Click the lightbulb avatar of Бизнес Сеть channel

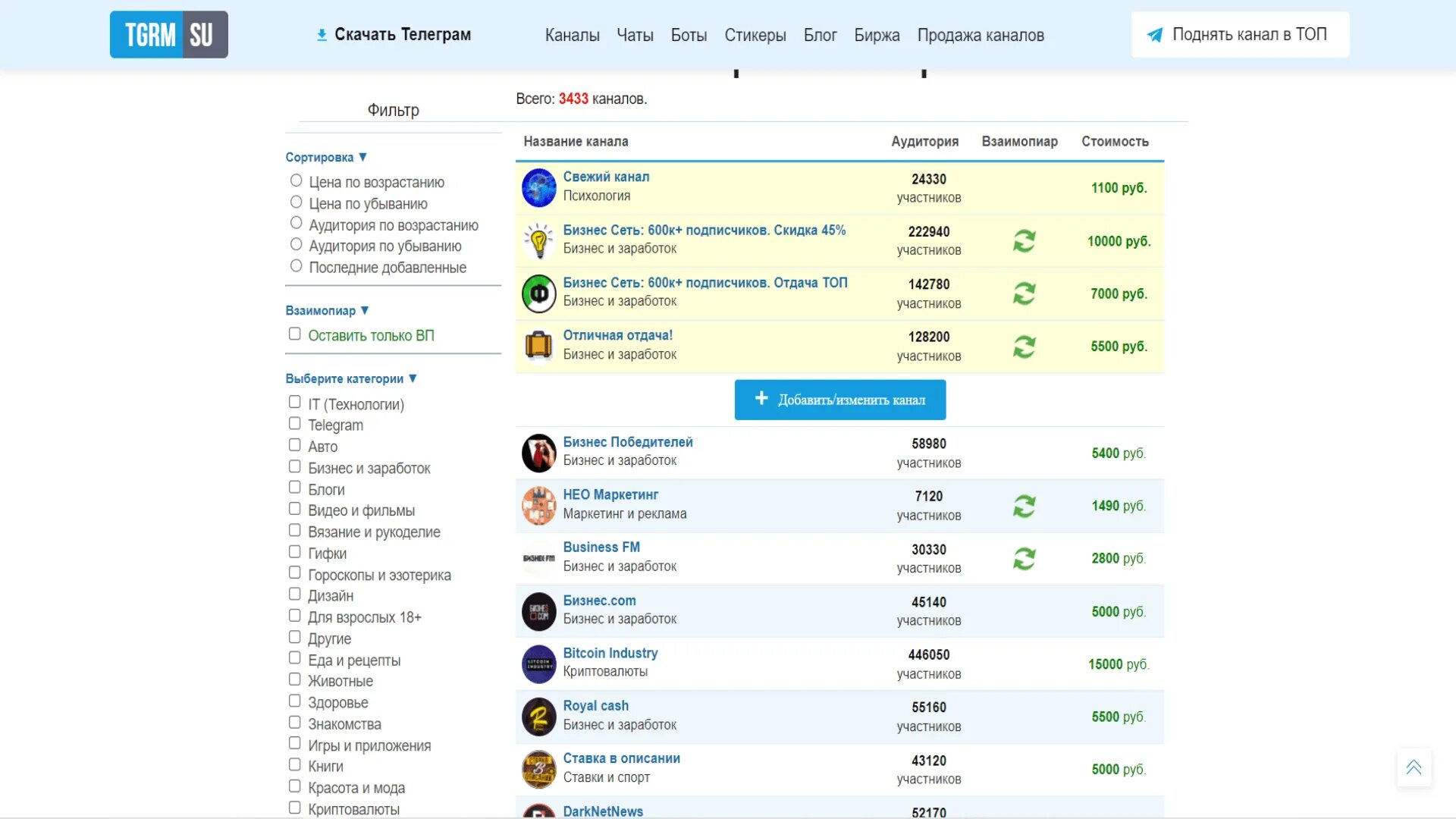pyautogui.click(x=539, y=241)
